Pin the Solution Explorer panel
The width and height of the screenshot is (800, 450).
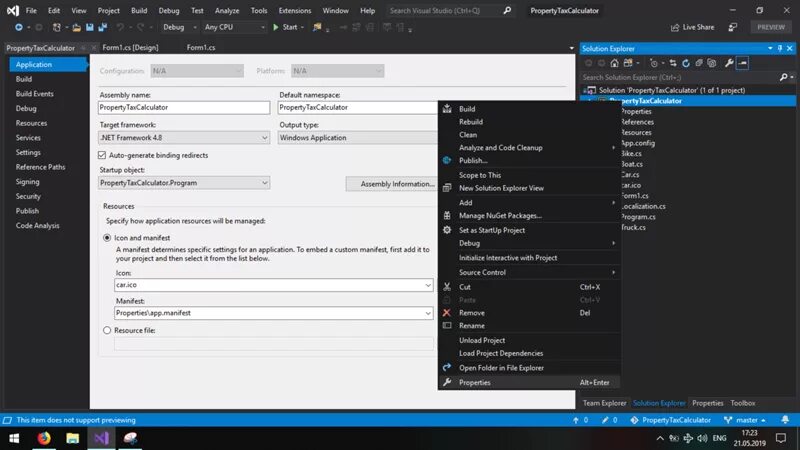[x=780, y=48]
